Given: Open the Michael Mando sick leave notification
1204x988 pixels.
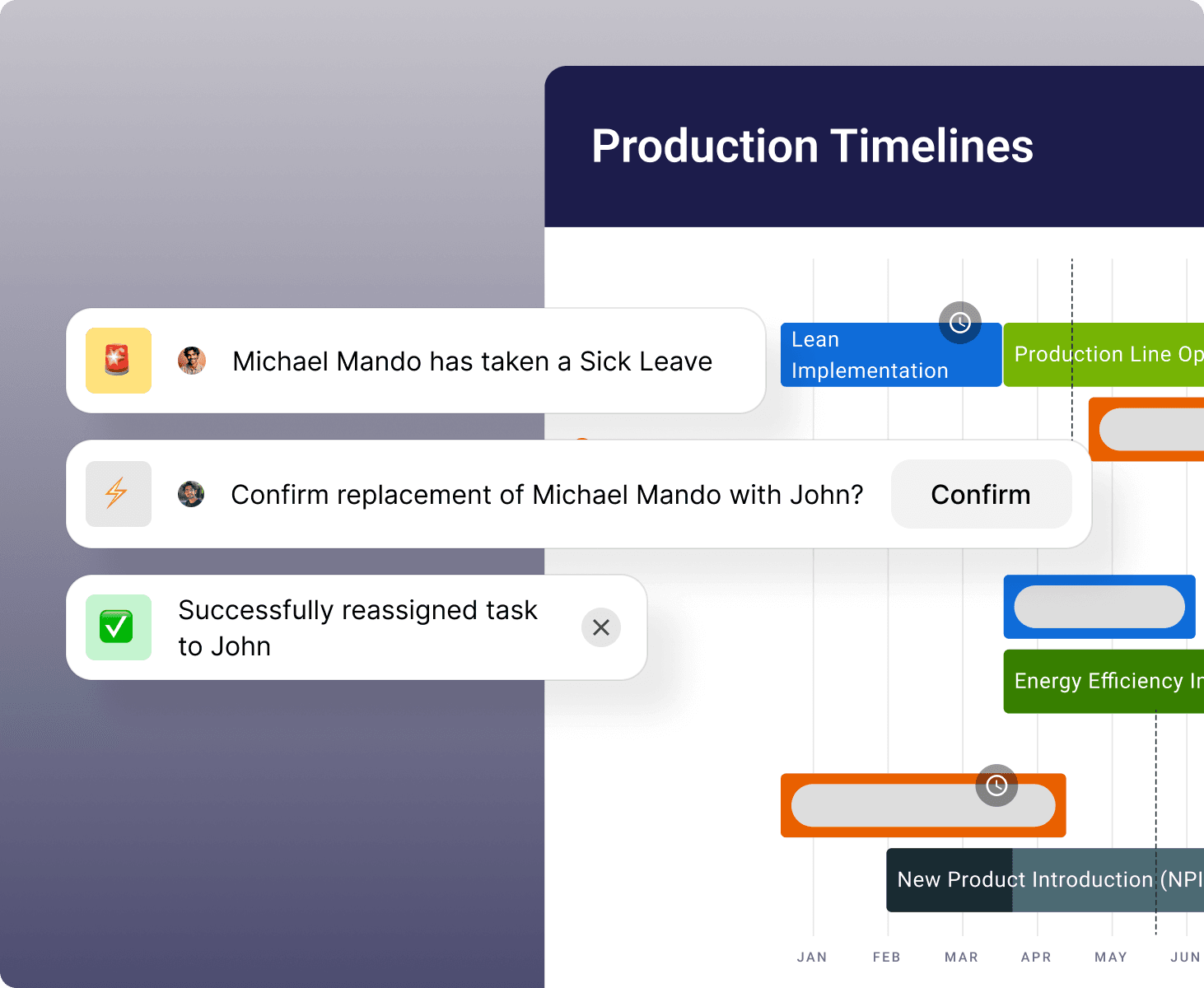Looking at the screenshot, I should point(472,361).
